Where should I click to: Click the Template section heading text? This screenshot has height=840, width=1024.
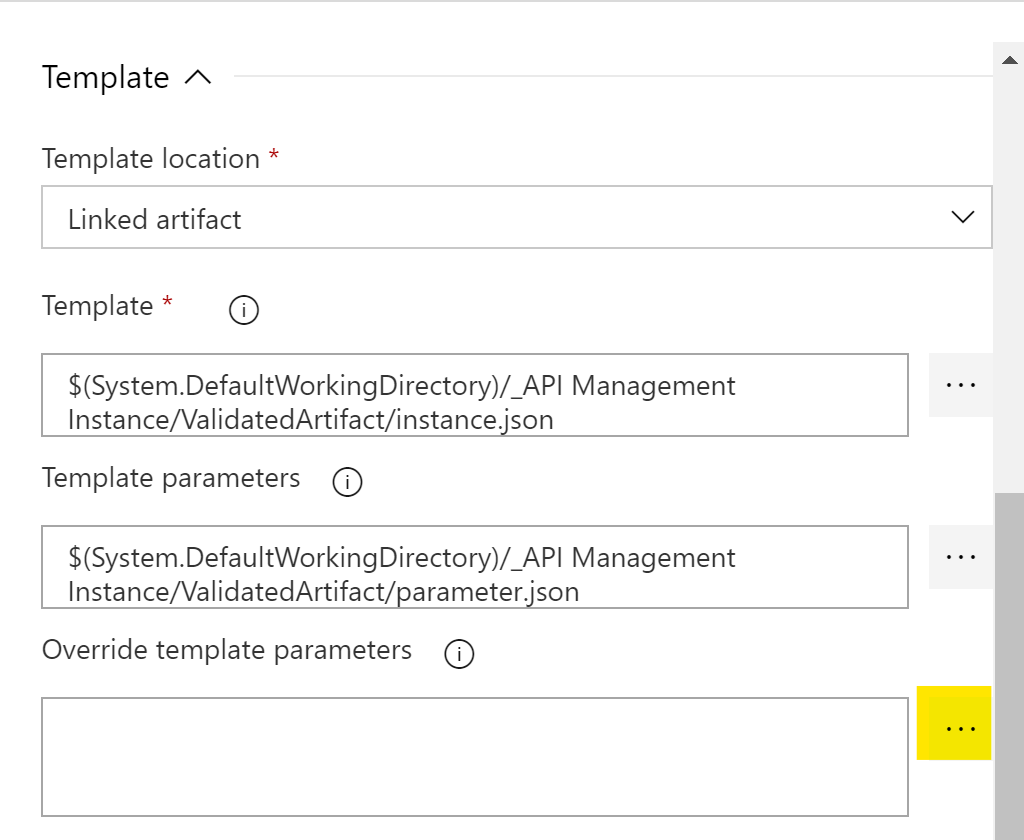106,78
